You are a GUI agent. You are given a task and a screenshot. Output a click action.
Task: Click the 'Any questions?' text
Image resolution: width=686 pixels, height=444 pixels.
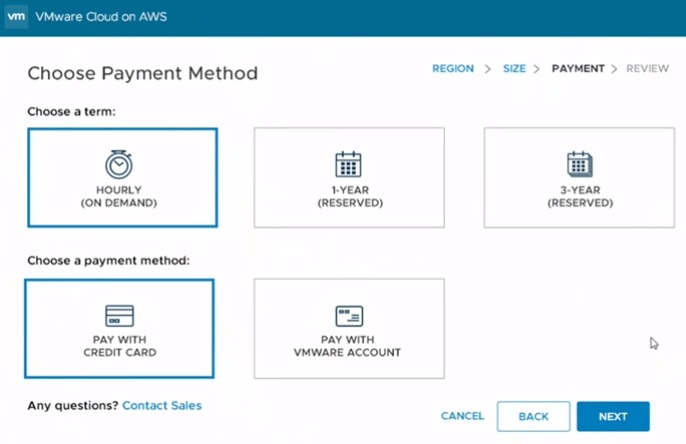coord(73,406)
